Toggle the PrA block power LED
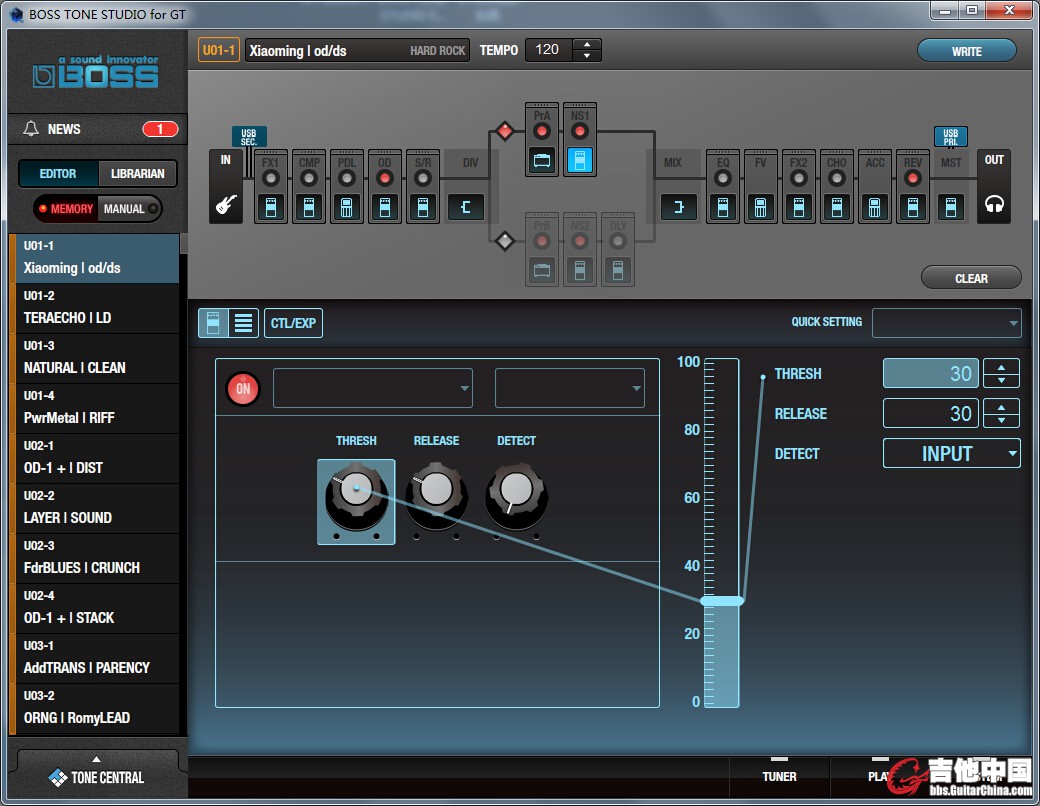The image size is (1040, 806). coord(542,131)
